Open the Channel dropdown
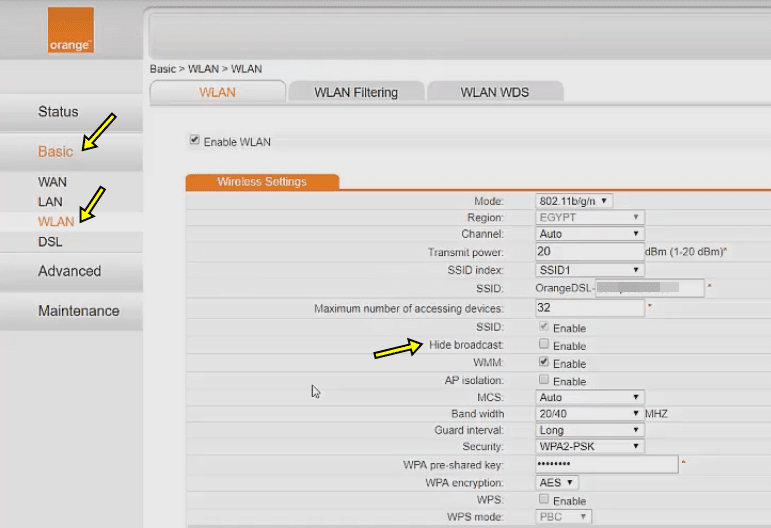Viewport: 771px width, 528px height. pyautogui.click(x=590, y=234)
